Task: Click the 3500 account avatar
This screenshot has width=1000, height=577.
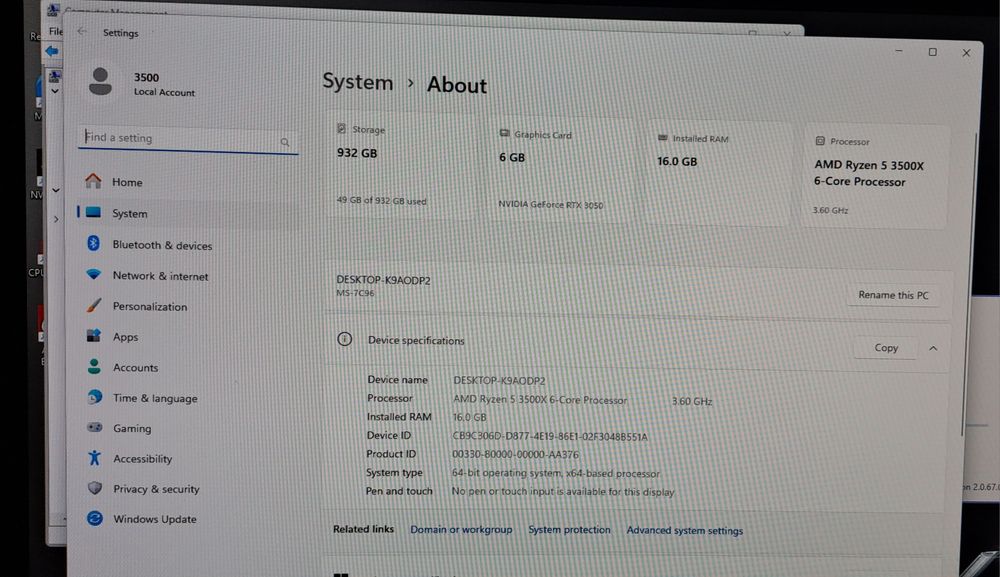Action: 100,82
